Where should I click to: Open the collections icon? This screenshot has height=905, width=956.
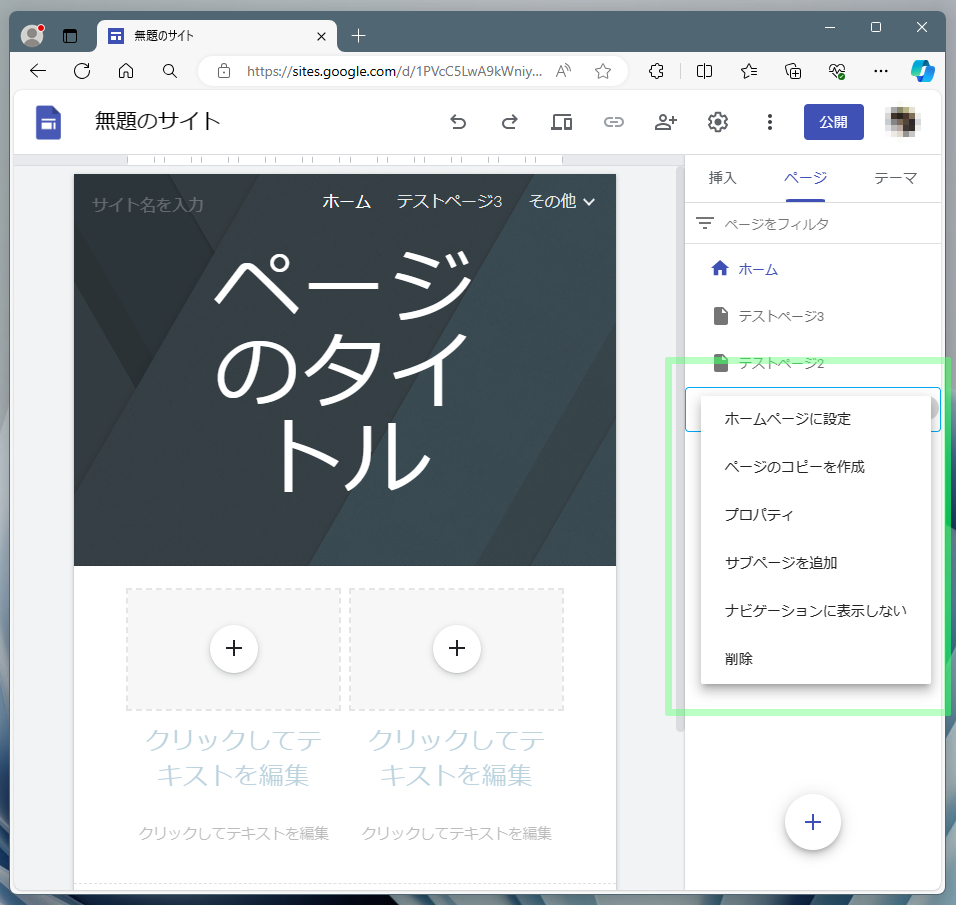[x=793, y=71]
